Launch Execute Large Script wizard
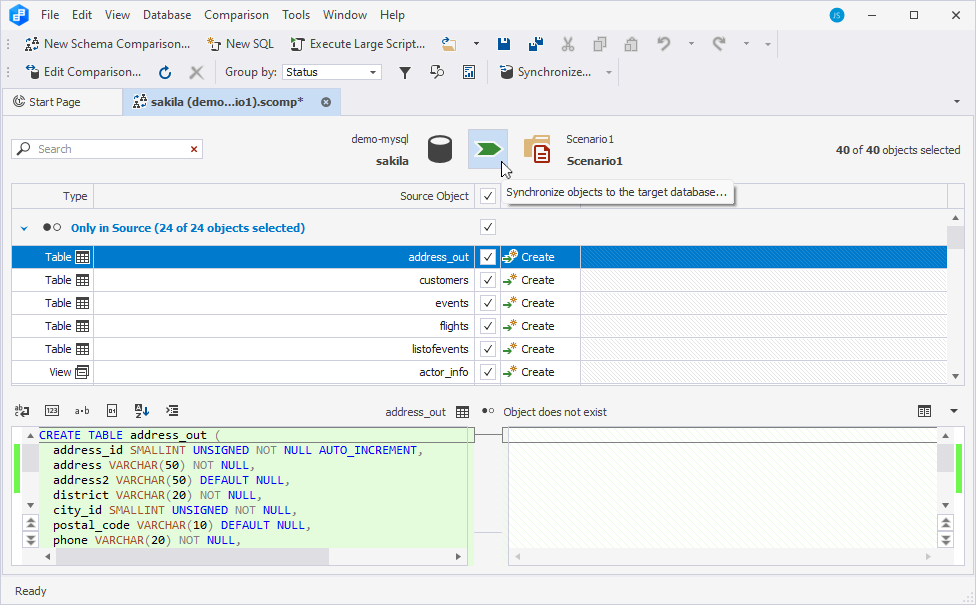The image size is (976, 605). pyautogui.click(x=358, y=44)
